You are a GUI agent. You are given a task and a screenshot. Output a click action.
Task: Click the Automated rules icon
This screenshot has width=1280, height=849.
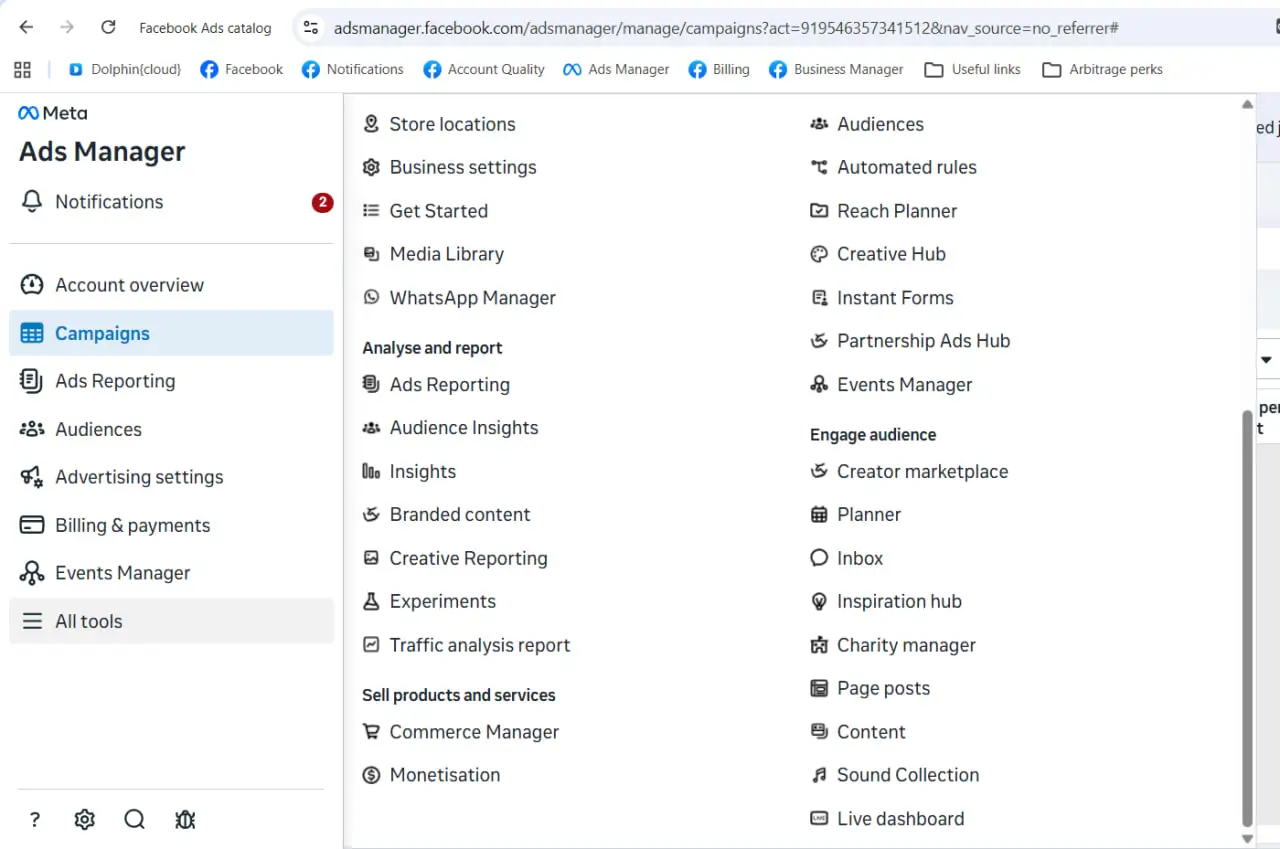click(819, 167)
